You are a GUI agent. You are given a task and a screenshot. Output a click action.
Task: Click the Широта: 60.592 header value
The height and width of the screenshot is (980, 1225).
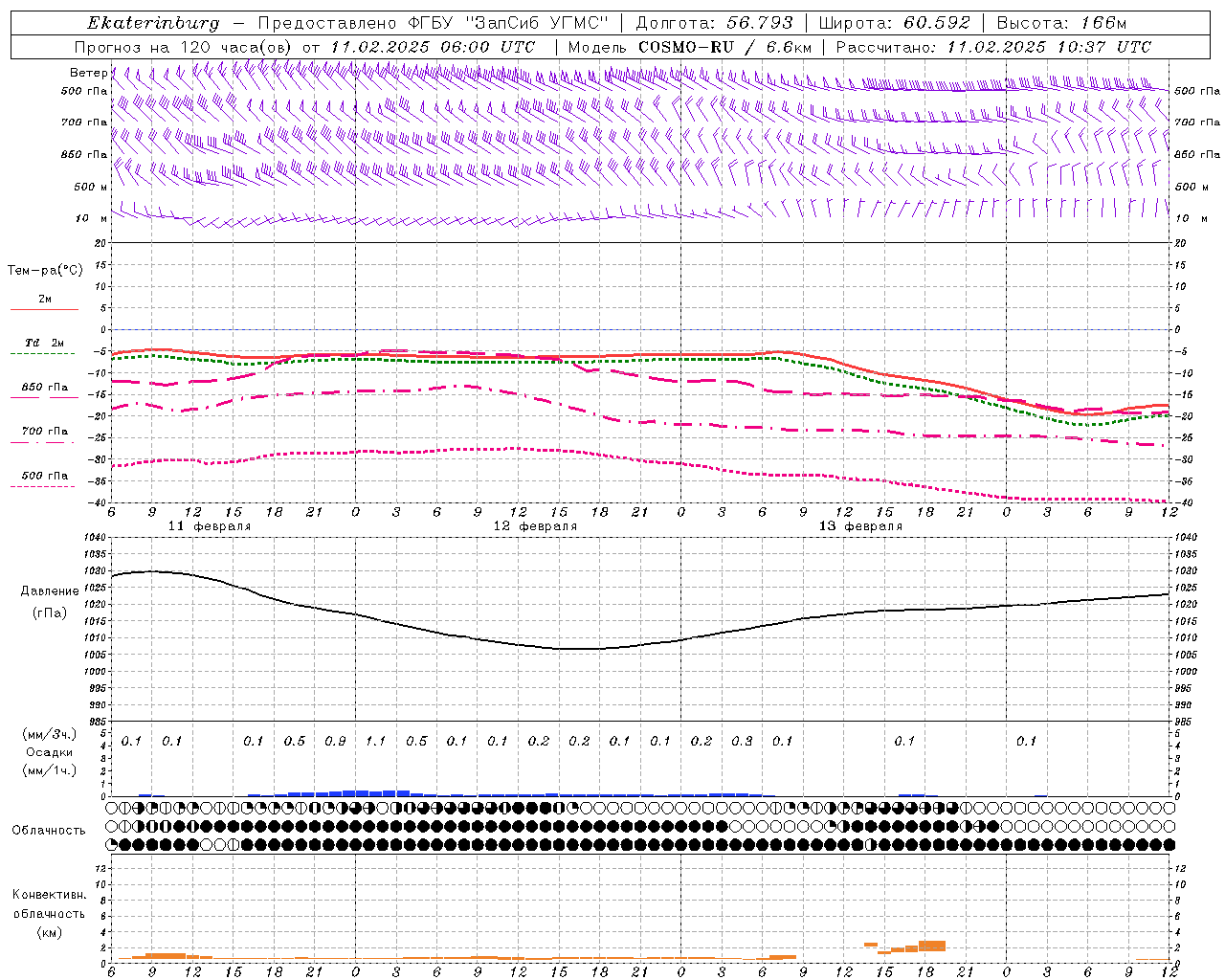[894, 23]
